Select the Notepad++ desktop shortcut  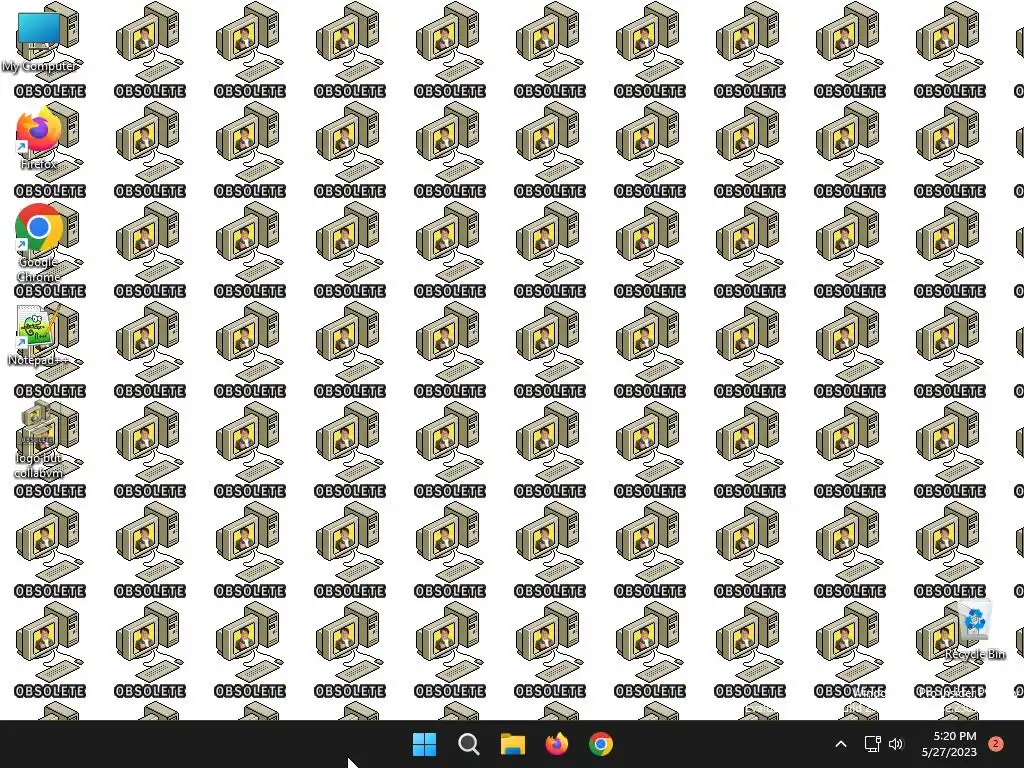(x=39, y=334)
